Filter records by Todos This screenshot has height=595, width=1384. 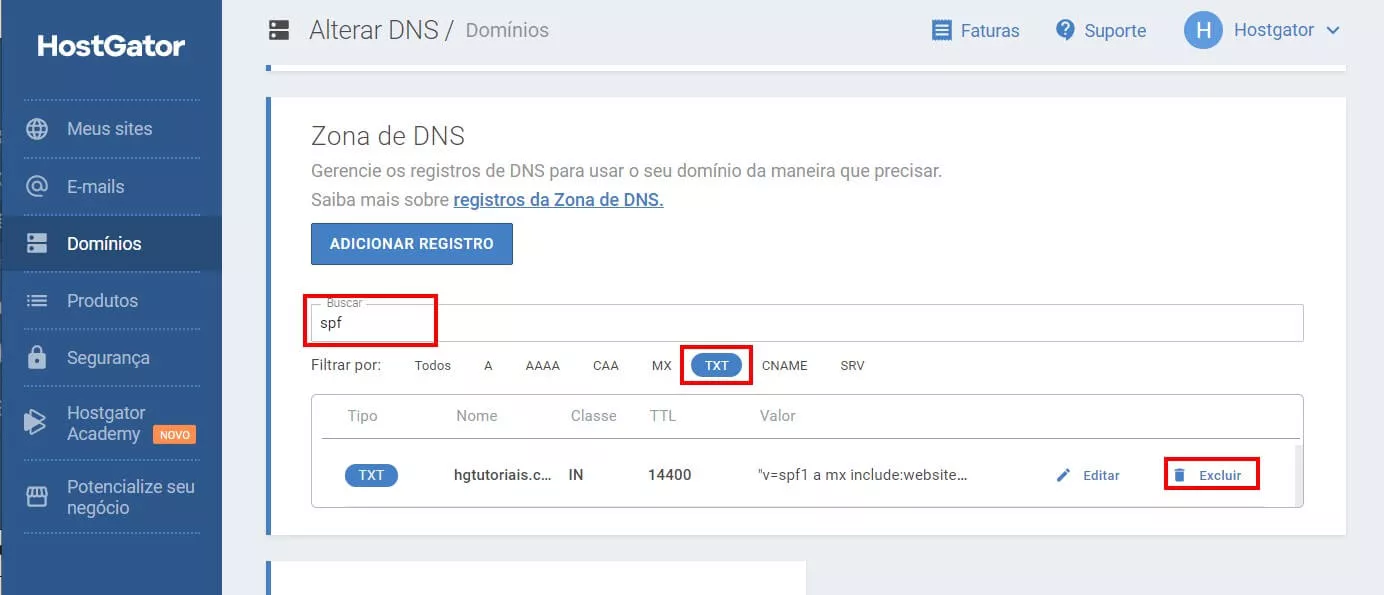click(433, 366)
